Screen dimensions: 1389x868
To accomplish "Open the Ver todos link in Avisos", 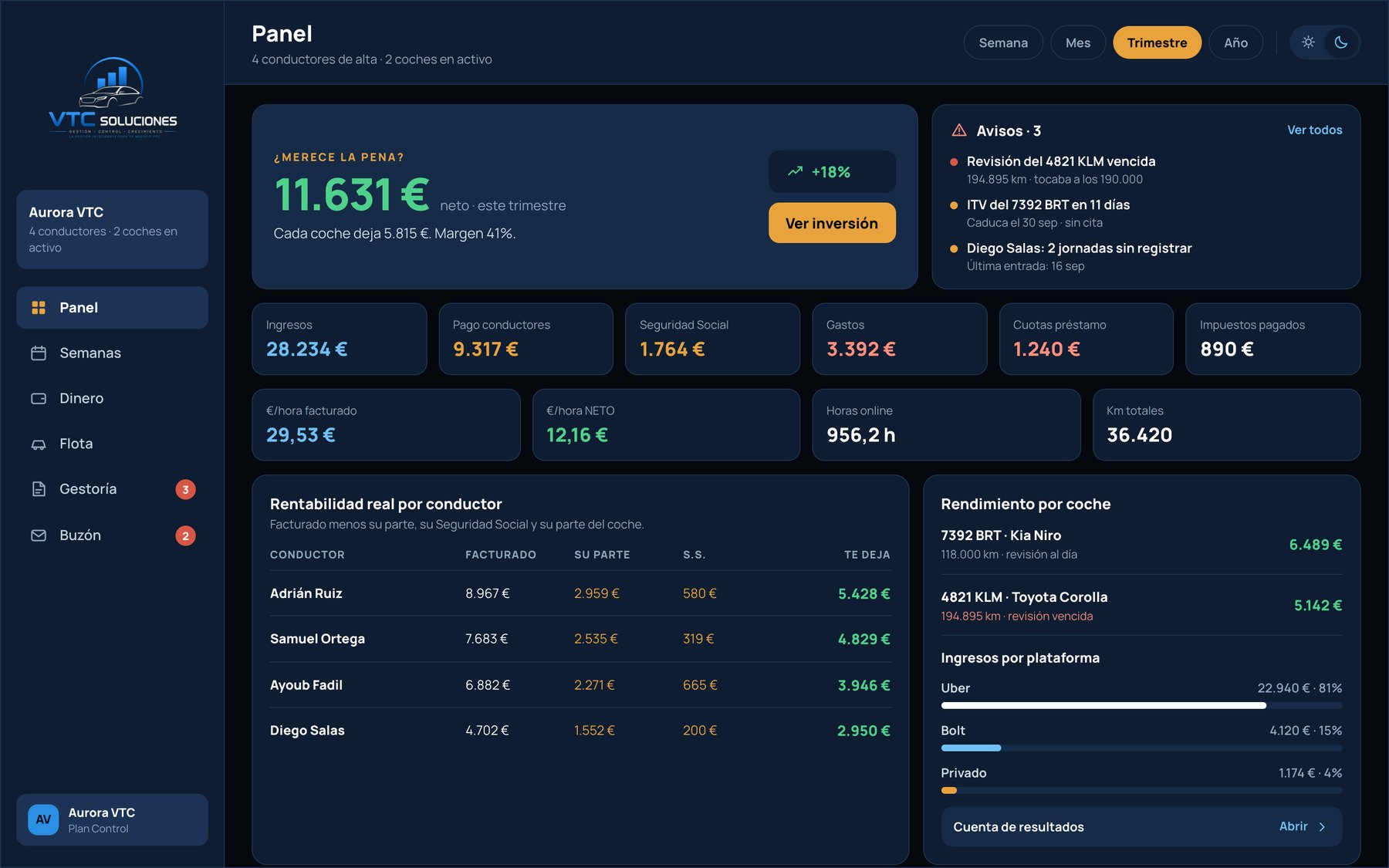I will 1314,130.
